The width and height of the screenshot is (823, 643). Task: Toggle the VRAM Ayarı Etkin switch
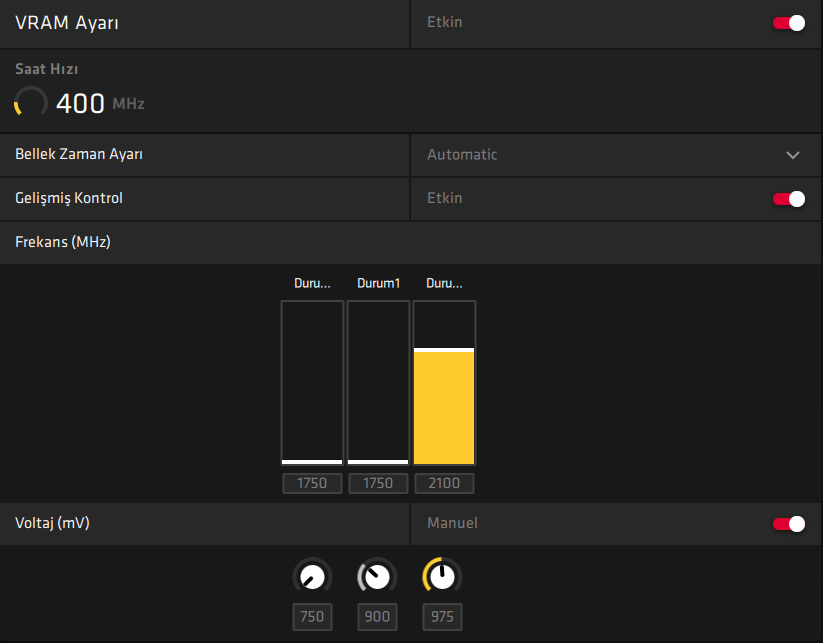(x=788, y=23)
